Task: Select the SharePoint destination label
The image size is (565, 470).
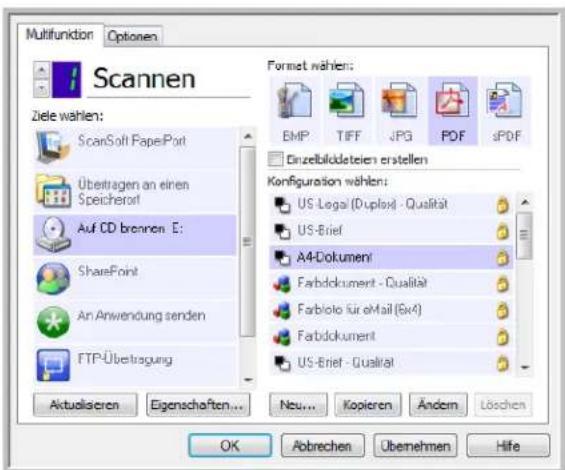Action: tap(108, 271)
